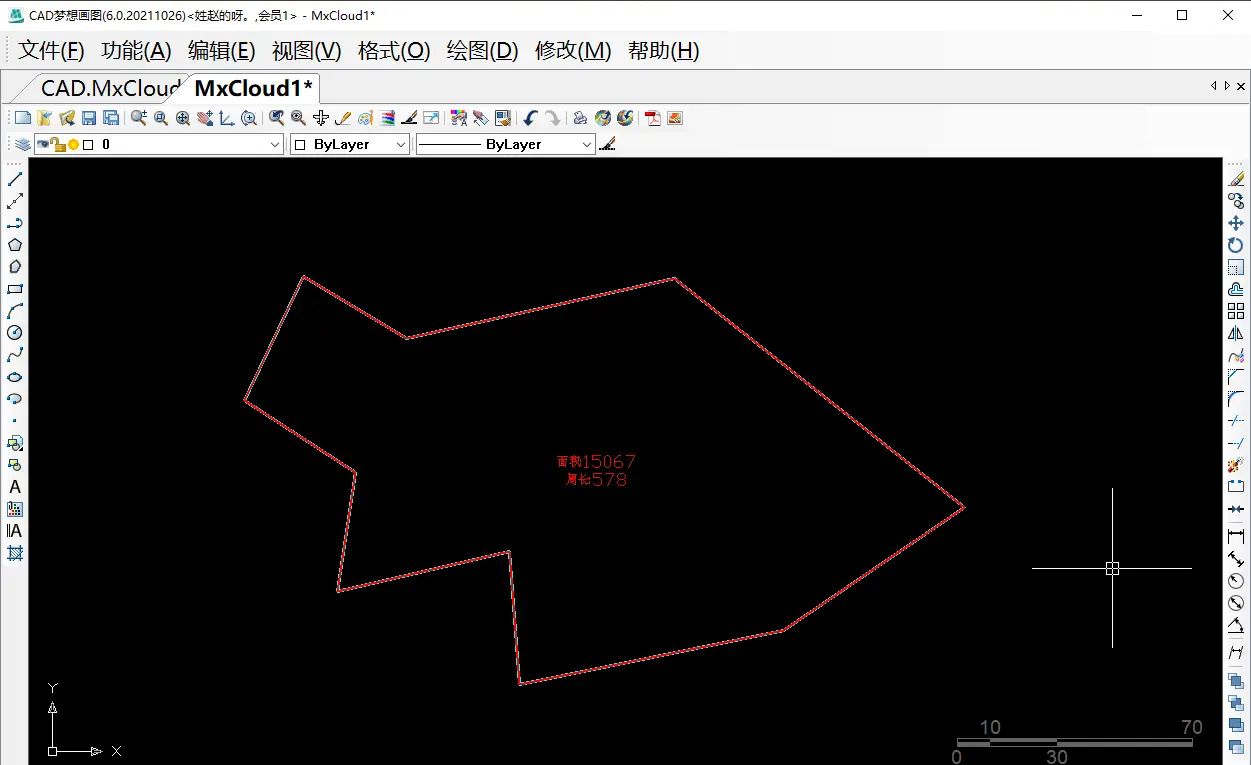Select the Construction line tool
Viewport: 1251px width, 765px height.
15,201
